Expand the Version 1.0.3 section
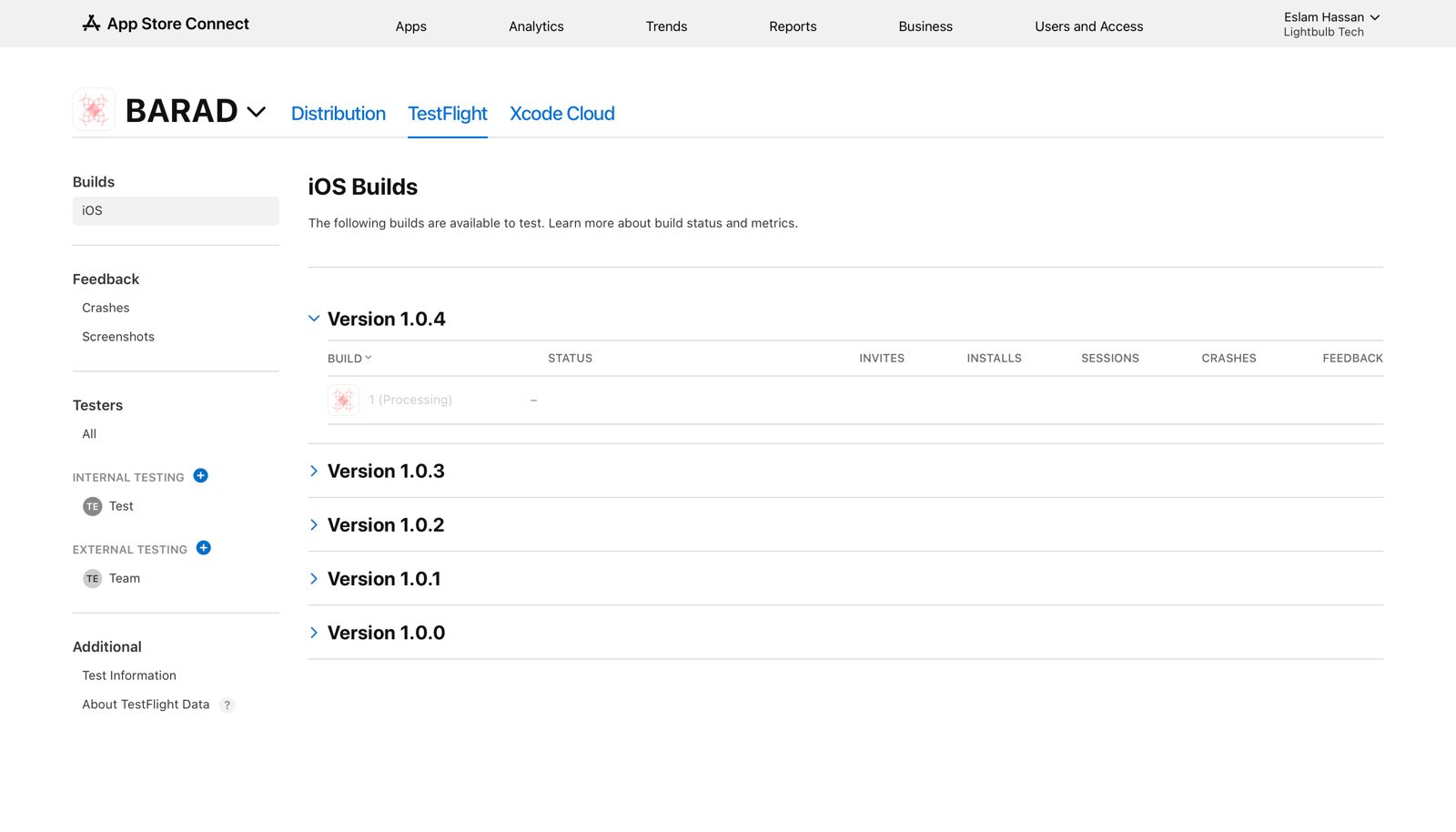Screen dimensions: 1456x832 [314, 471]
